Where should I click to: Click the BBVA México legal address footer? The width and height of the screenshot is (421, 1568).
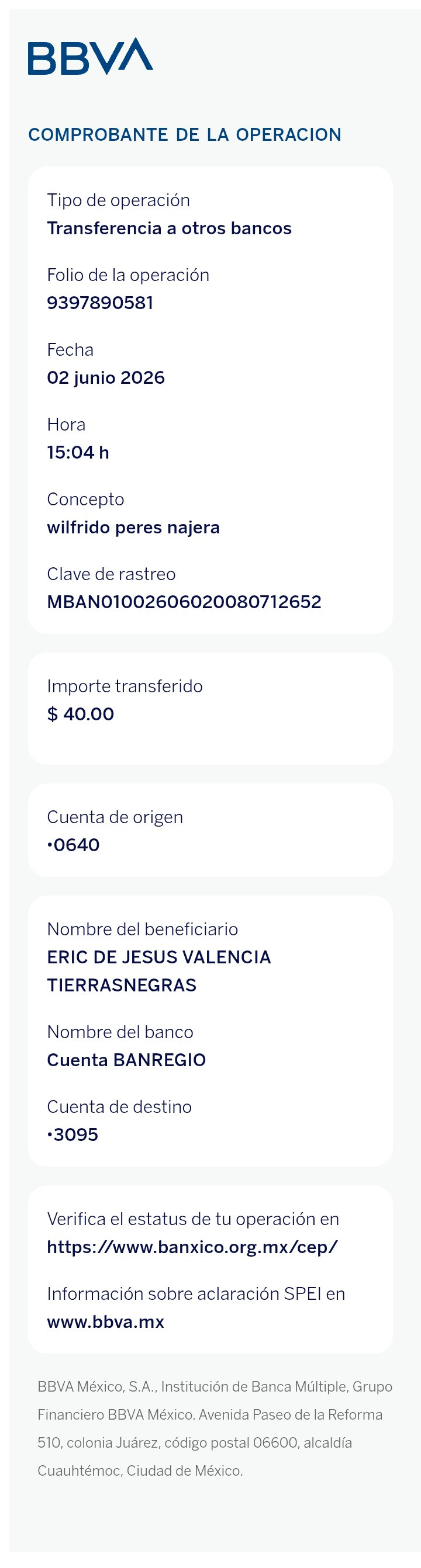click(x=215, y=1428)
